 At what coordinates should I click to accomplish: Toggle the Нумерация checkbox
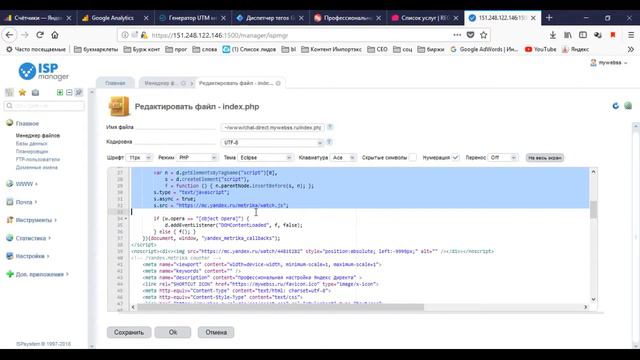pos(455,158)
